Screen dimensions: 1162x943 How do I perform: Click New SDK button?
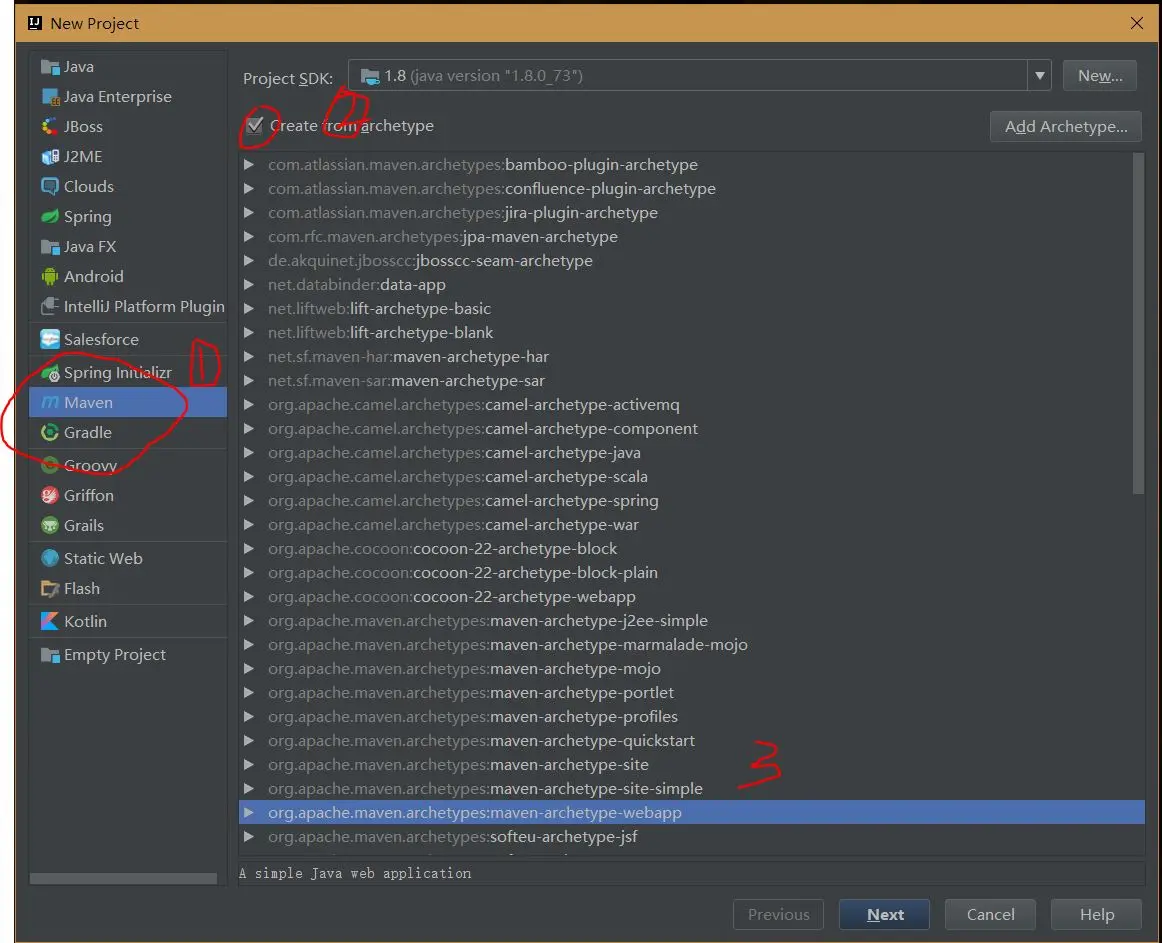click(x=1100, y=76)
